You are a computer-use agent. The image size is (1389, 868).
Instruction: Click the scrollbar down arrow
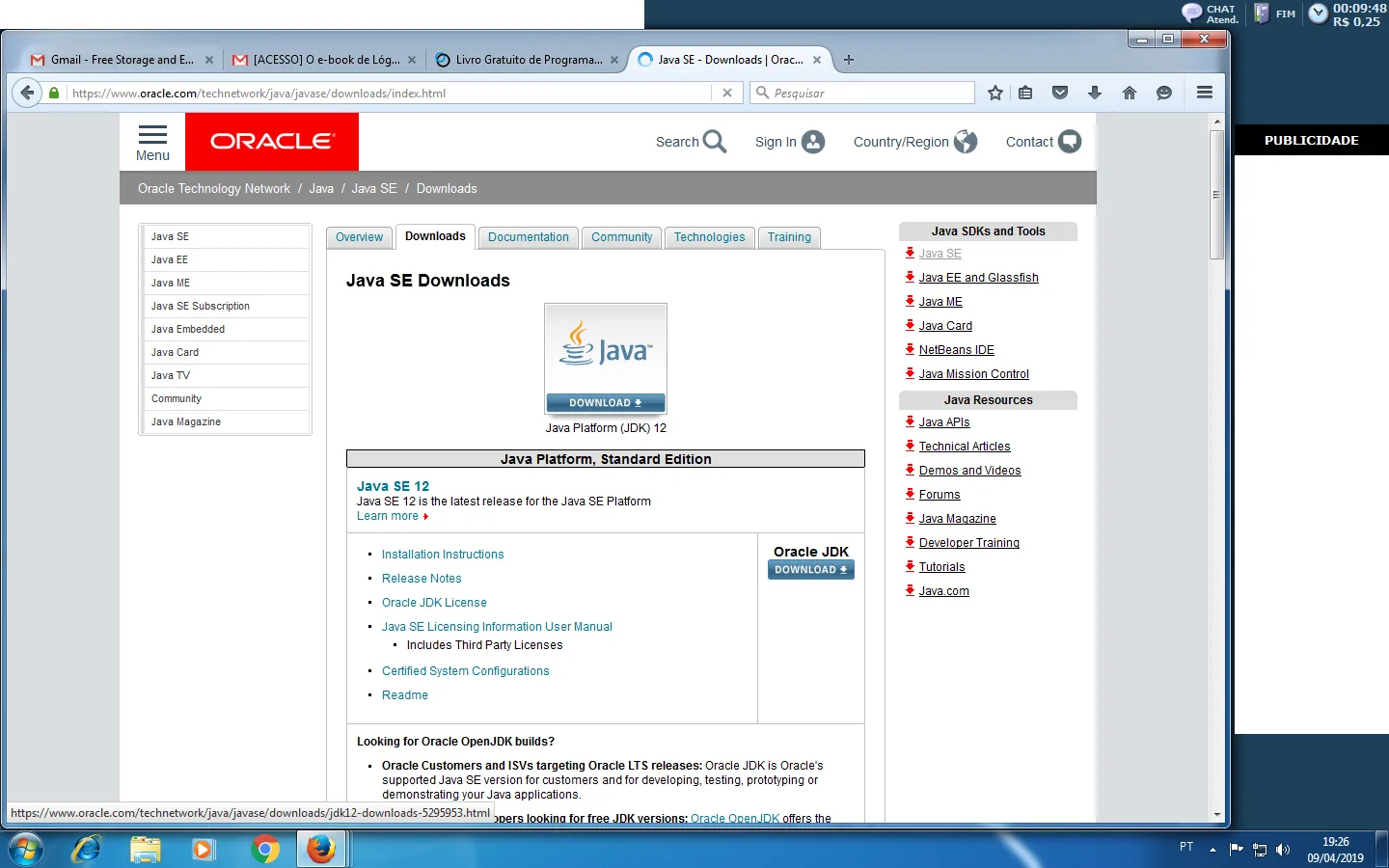(1217, 815)
